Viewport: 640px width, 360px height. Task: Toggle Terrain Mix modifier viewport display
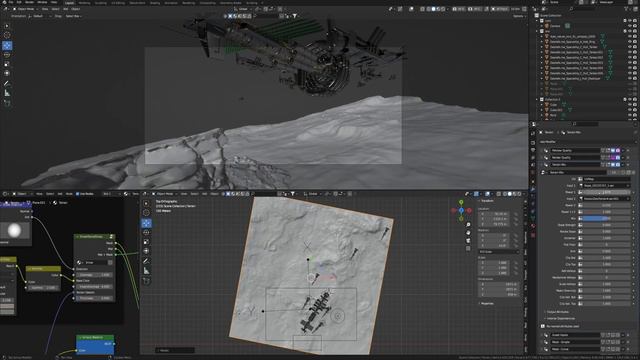613,164
